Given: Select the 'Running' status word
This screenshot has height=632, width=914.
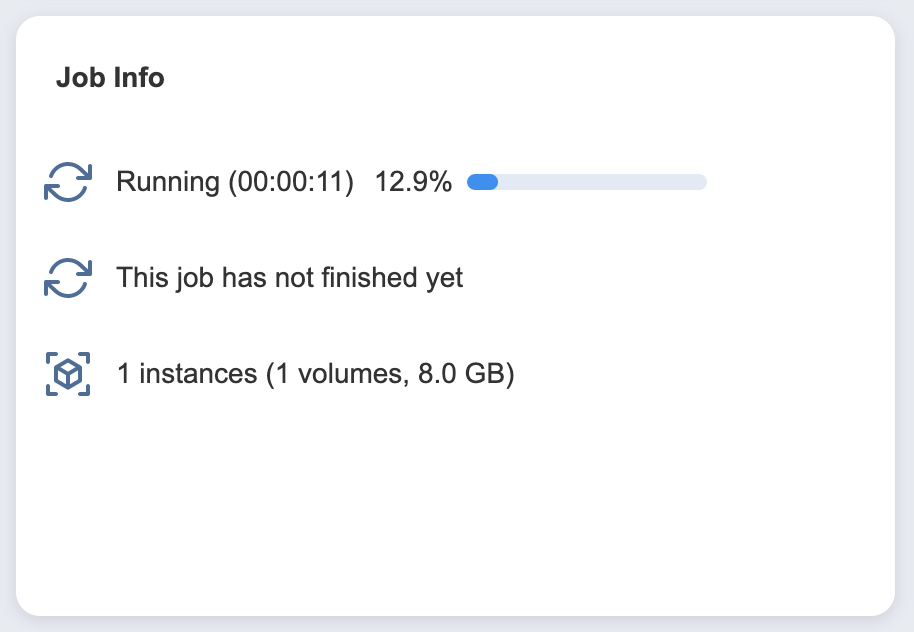Looking at the screenshot, I should point(168,182).
